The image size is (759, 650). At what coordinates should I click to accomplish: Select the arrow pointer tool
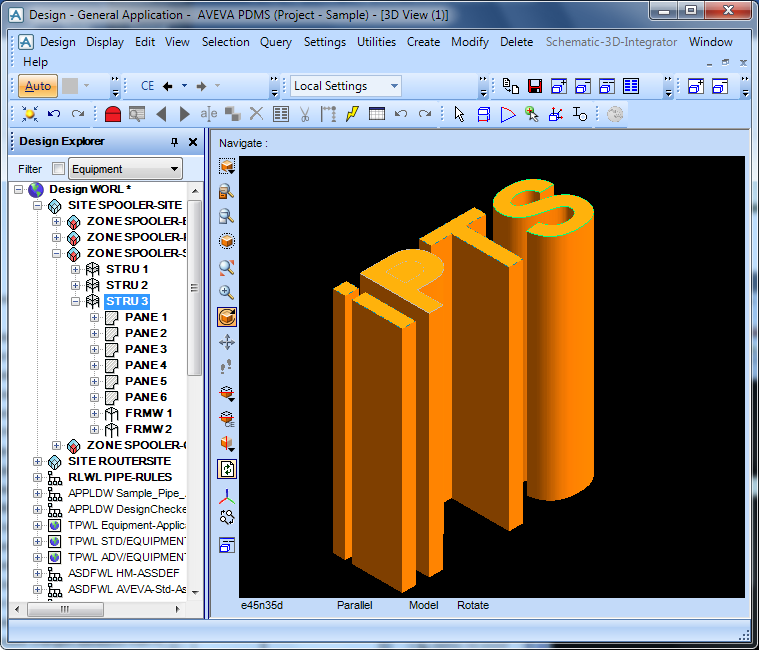click(x=459, y=114)
